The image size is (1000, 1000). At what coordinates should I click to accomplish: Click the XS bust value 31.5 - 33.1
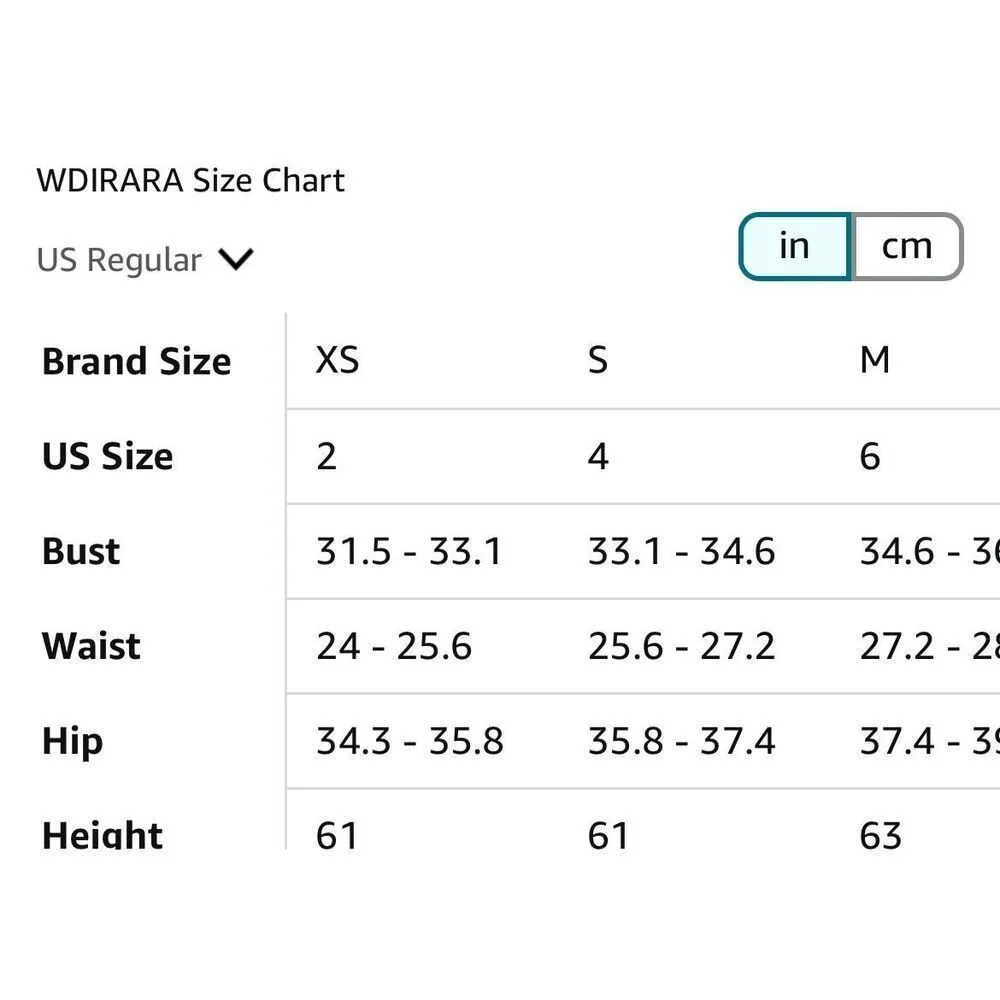[x=409, y=551]
